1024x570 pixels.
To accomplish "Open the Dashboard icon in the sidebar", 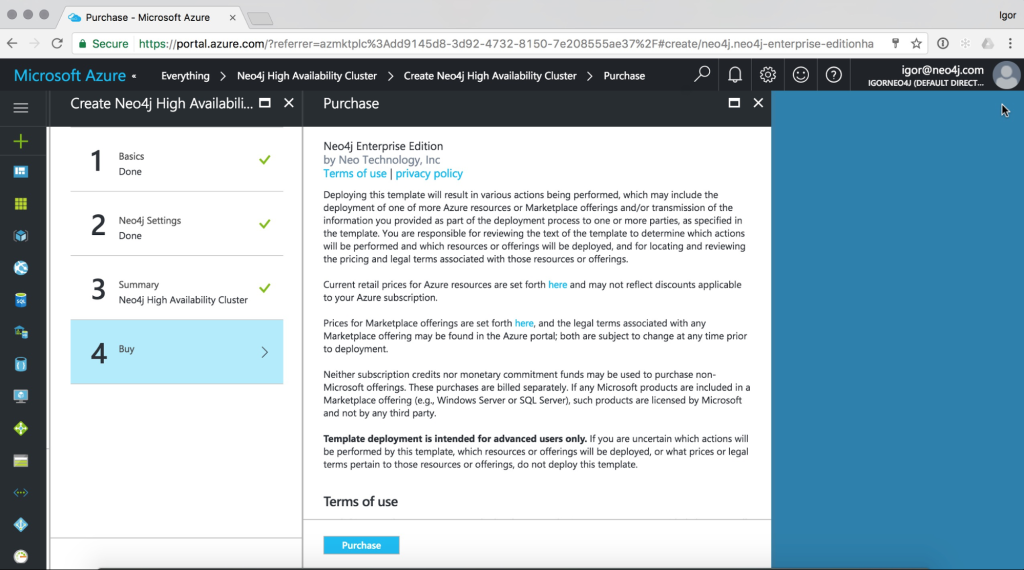I will 21,172.
